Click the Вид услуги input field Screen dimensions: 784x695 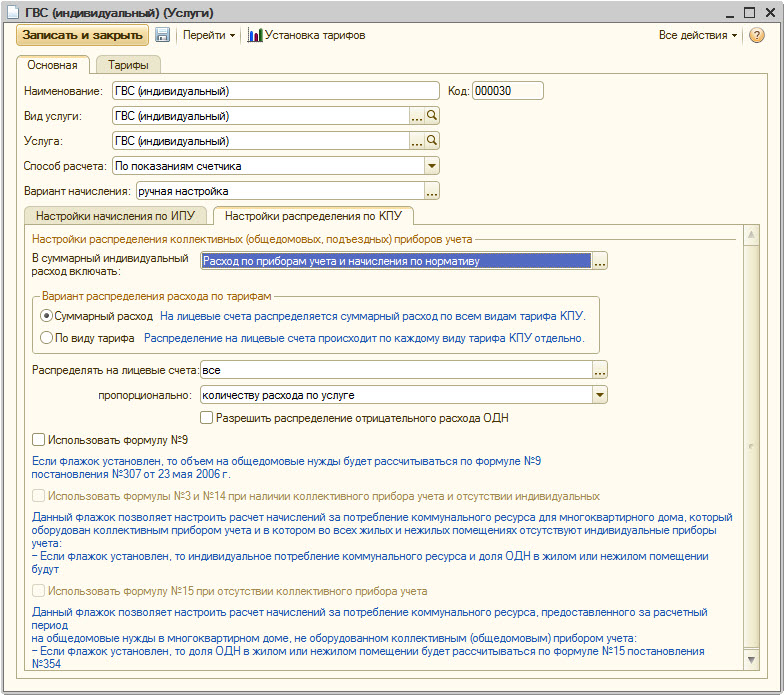[261, 116]
